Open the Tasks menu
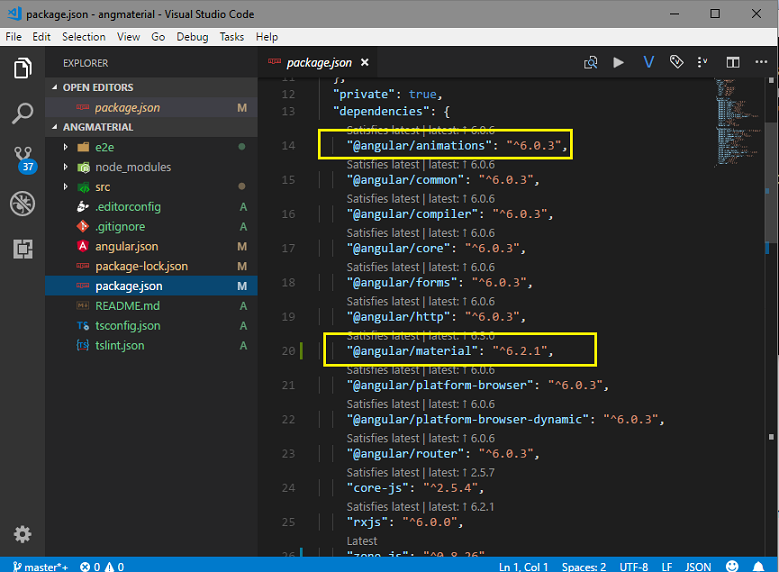This screenshot has height=572, width=779. 232,37
